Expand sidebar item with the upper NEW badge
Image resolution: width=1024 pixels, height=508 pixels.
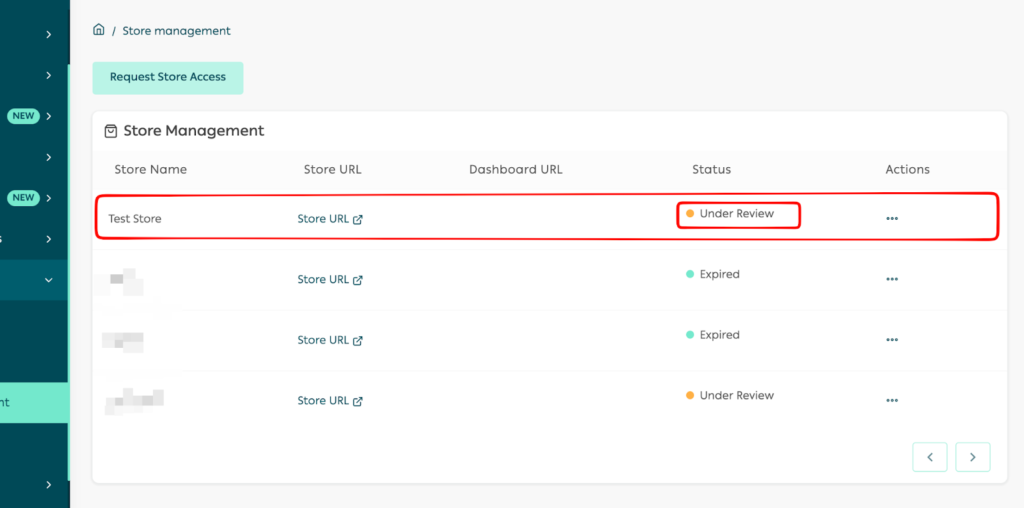[49, 116]
